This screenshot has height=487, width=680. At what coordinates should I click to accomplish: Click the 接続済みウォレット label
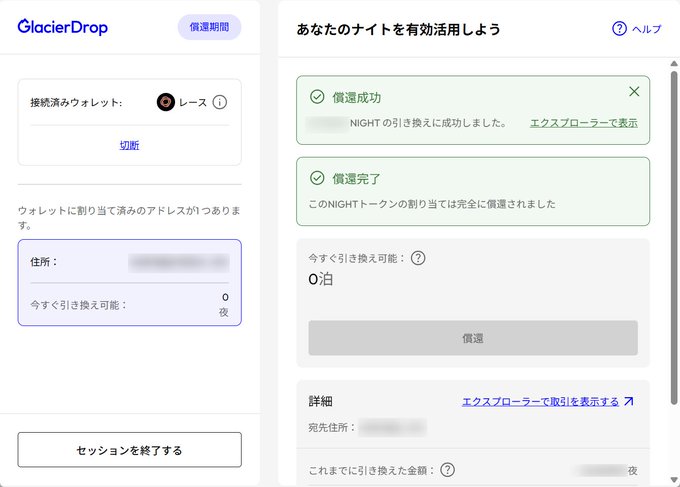[x=76, y=103]
